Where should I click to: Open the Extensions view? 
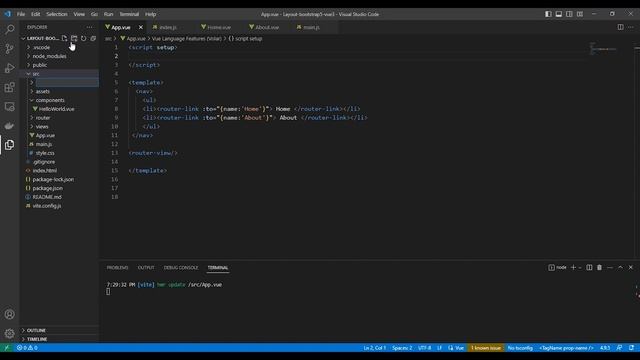click(9, 87)
